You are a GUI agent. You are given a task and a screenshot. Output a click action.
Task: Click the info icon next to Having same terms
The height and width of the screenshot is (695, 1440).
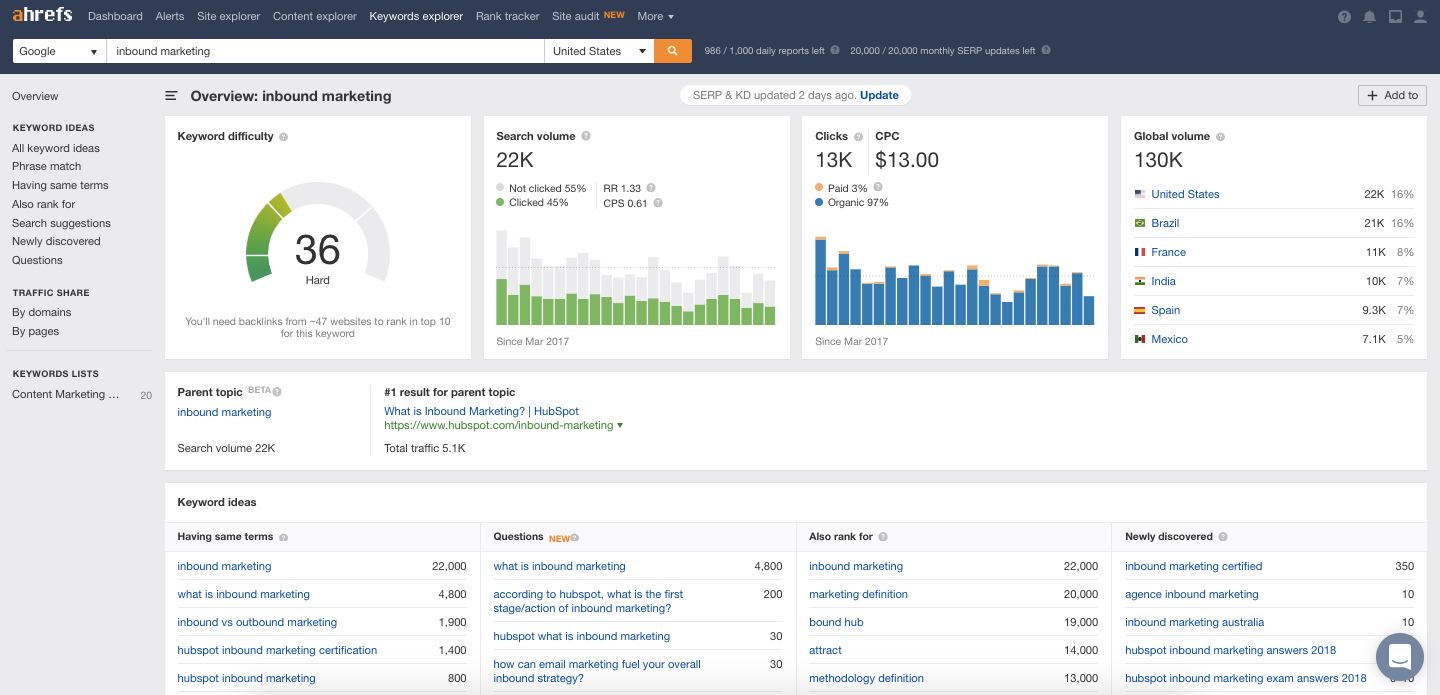point(284,538)
